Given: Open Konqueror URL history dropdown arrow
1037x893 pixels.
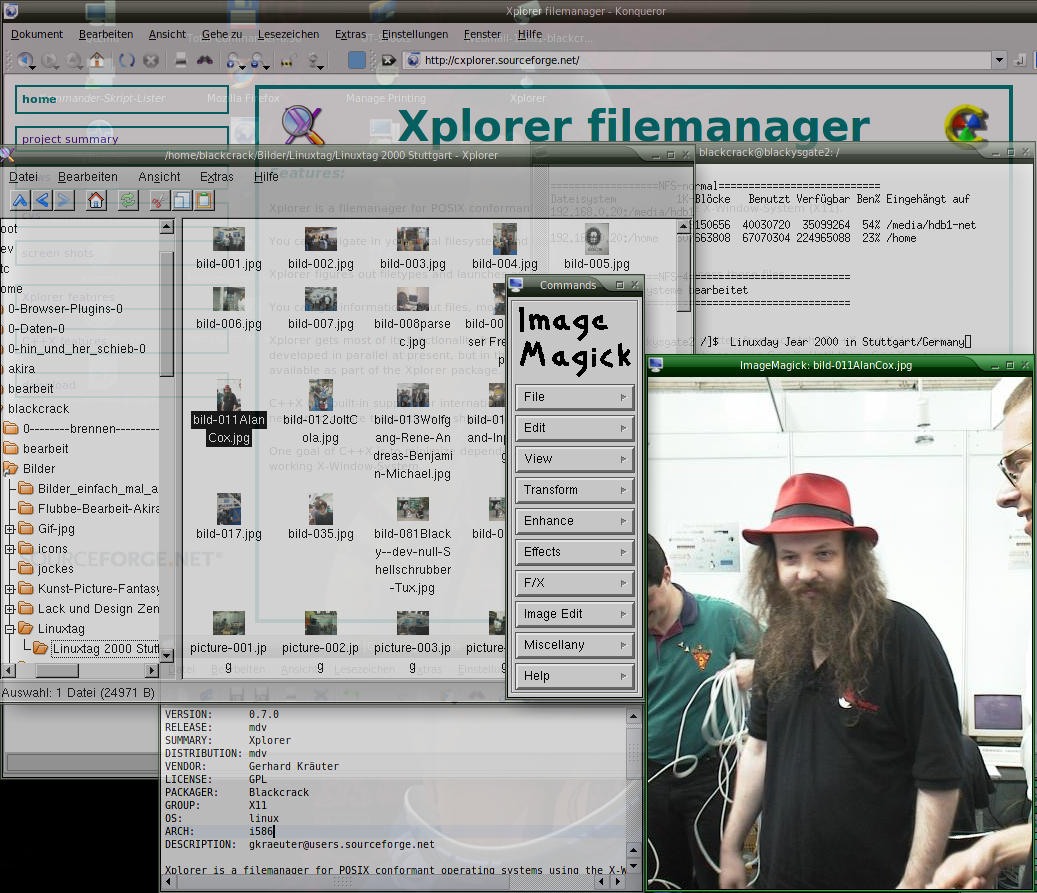Looking at the screenshot, I should (x=999, y=60).
